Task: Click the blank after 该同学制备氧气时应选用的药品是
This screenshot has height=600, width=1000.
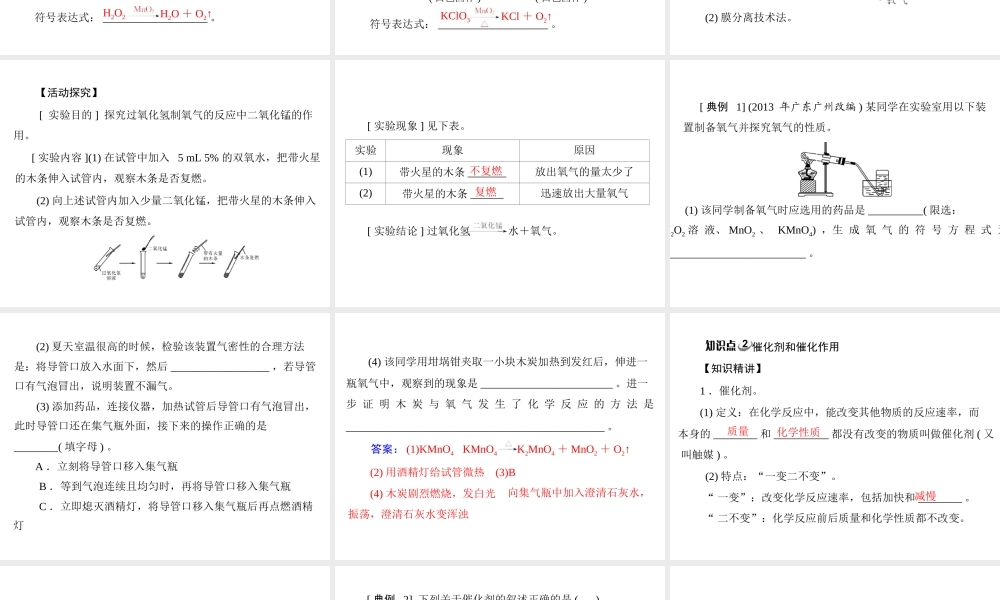Action: pos(895,212)
